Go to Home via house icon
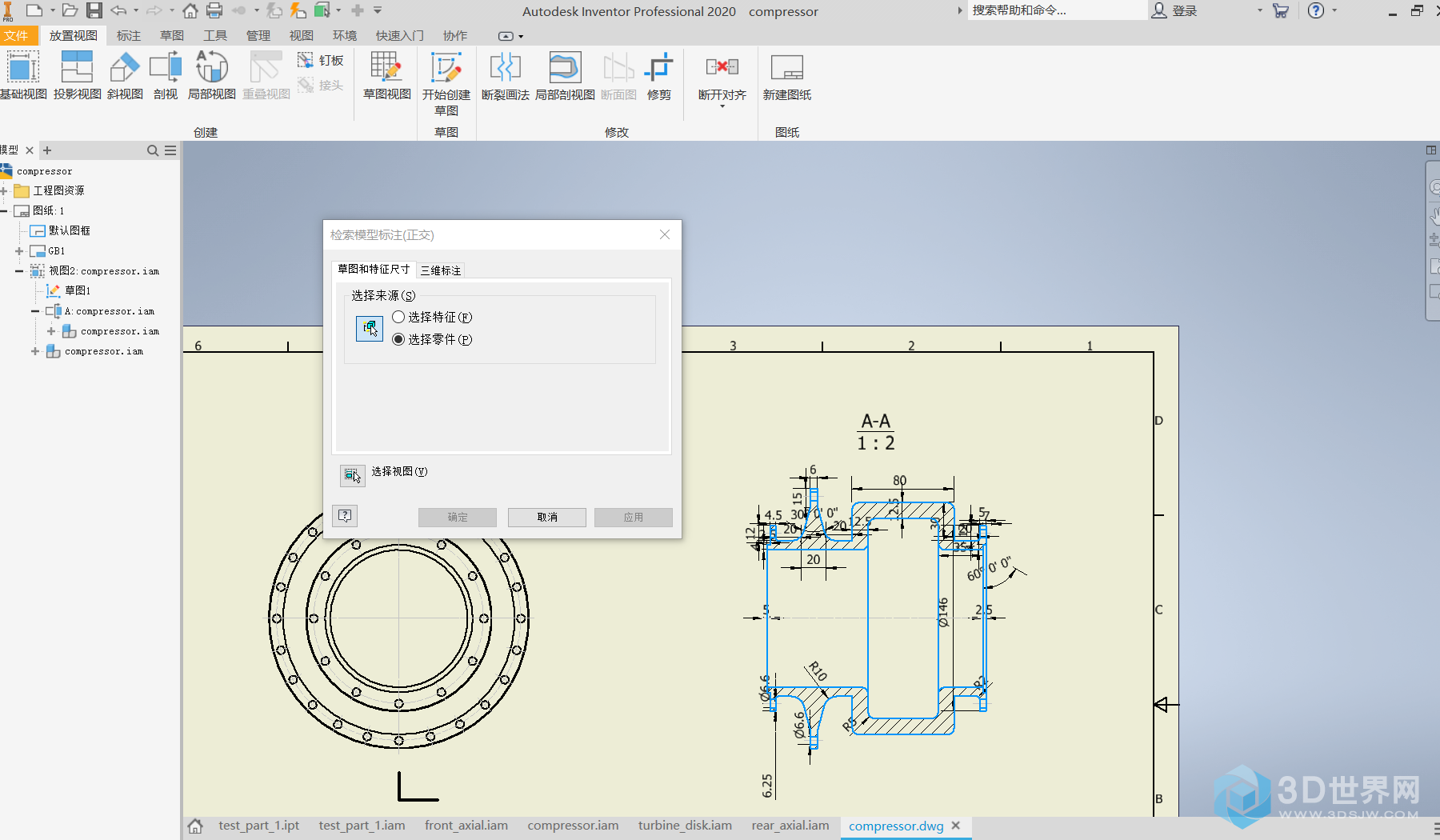 tap(190, 10)
